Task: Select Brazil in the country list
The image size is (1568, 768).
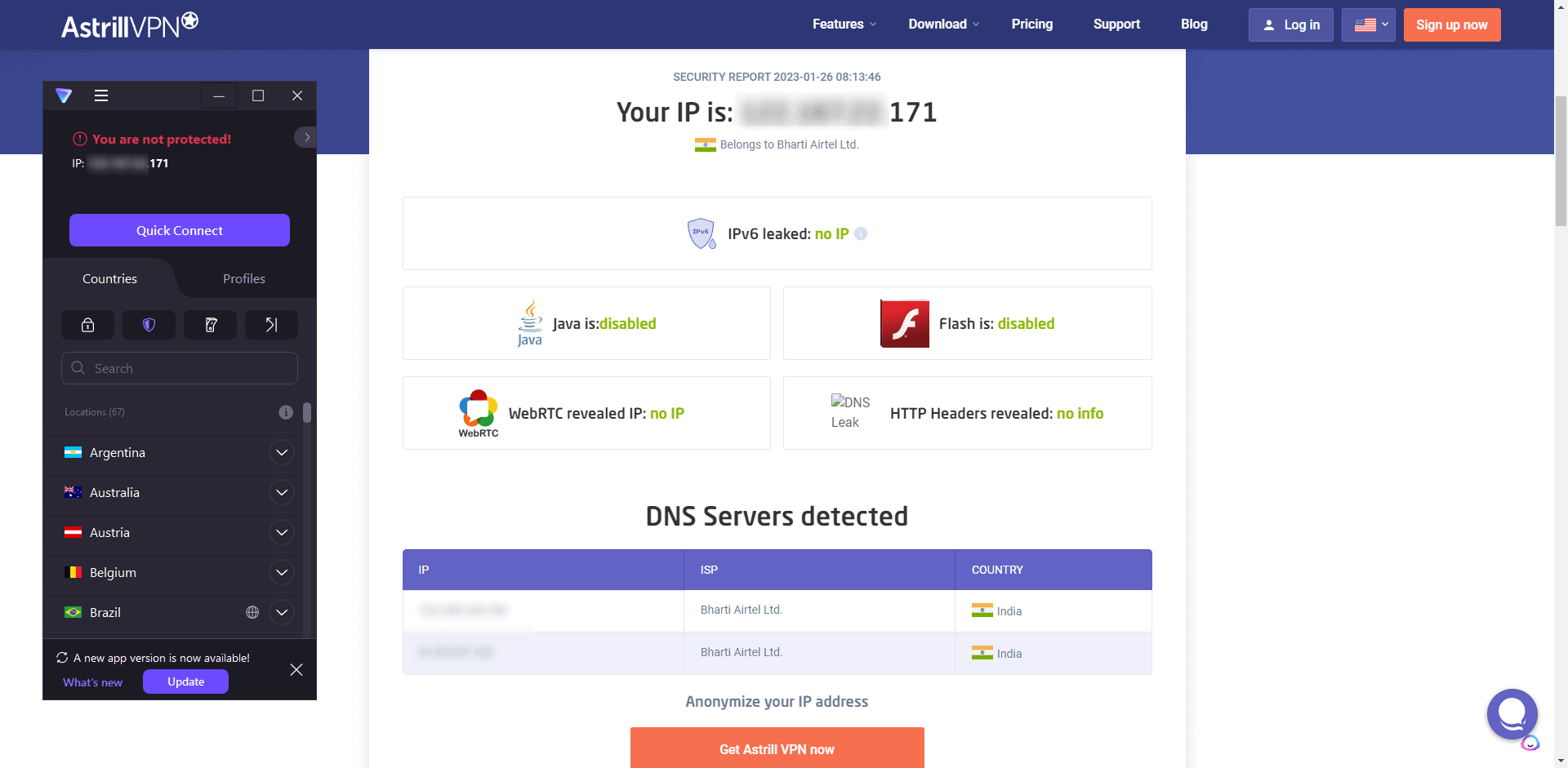Action: click(105, 612)
